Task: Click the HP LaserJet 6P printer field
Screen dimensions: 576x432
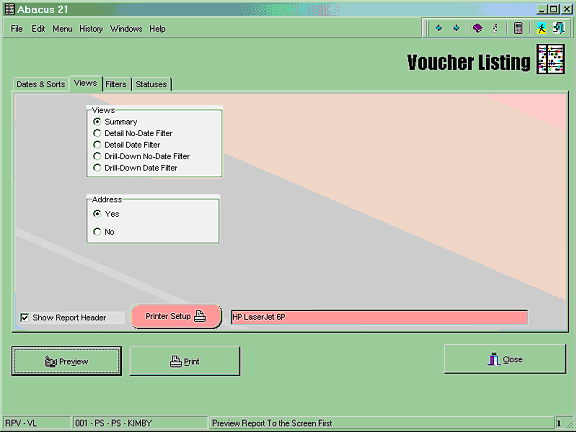Action: tap(379, 317)
